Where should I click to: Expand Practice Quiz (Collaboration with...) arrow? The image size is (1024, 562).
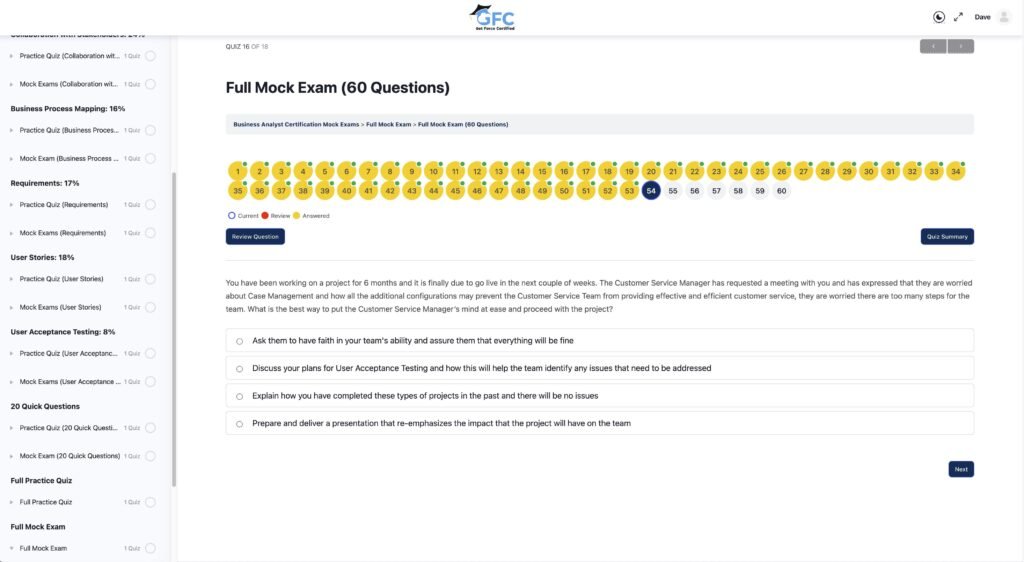click(12, 56)
